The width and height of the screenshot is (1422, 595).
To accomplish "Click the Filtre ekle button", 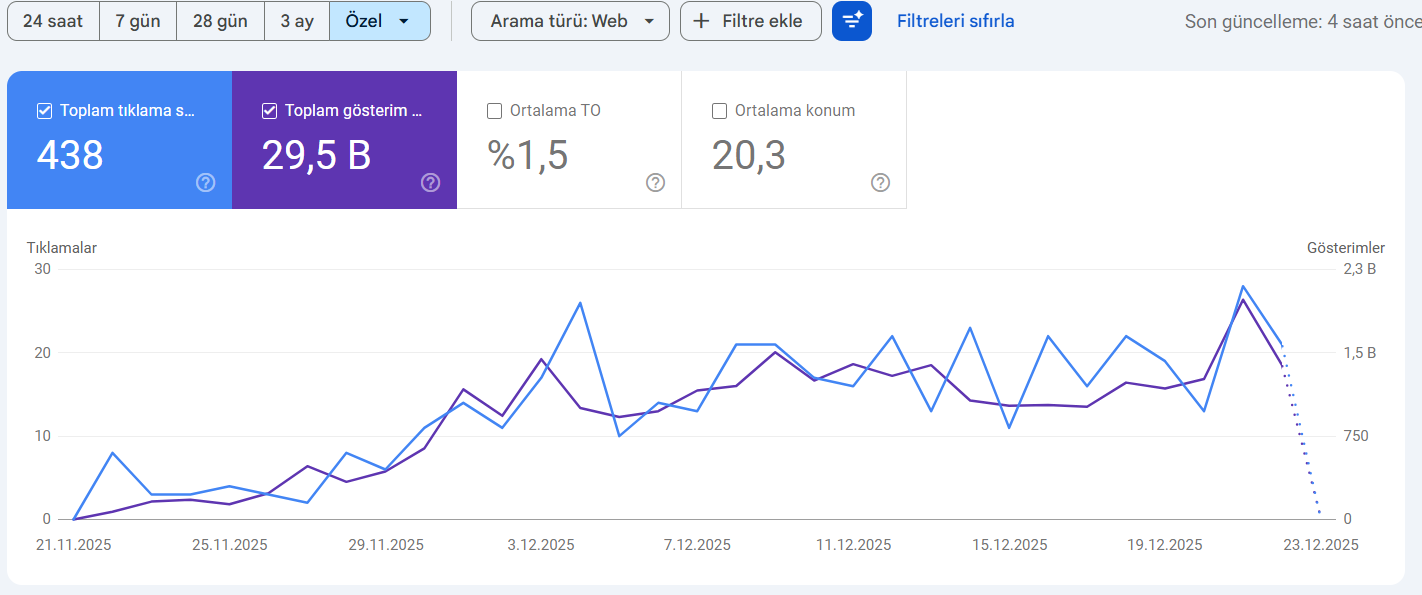I will pyautogui.click(x=751, y=21).
